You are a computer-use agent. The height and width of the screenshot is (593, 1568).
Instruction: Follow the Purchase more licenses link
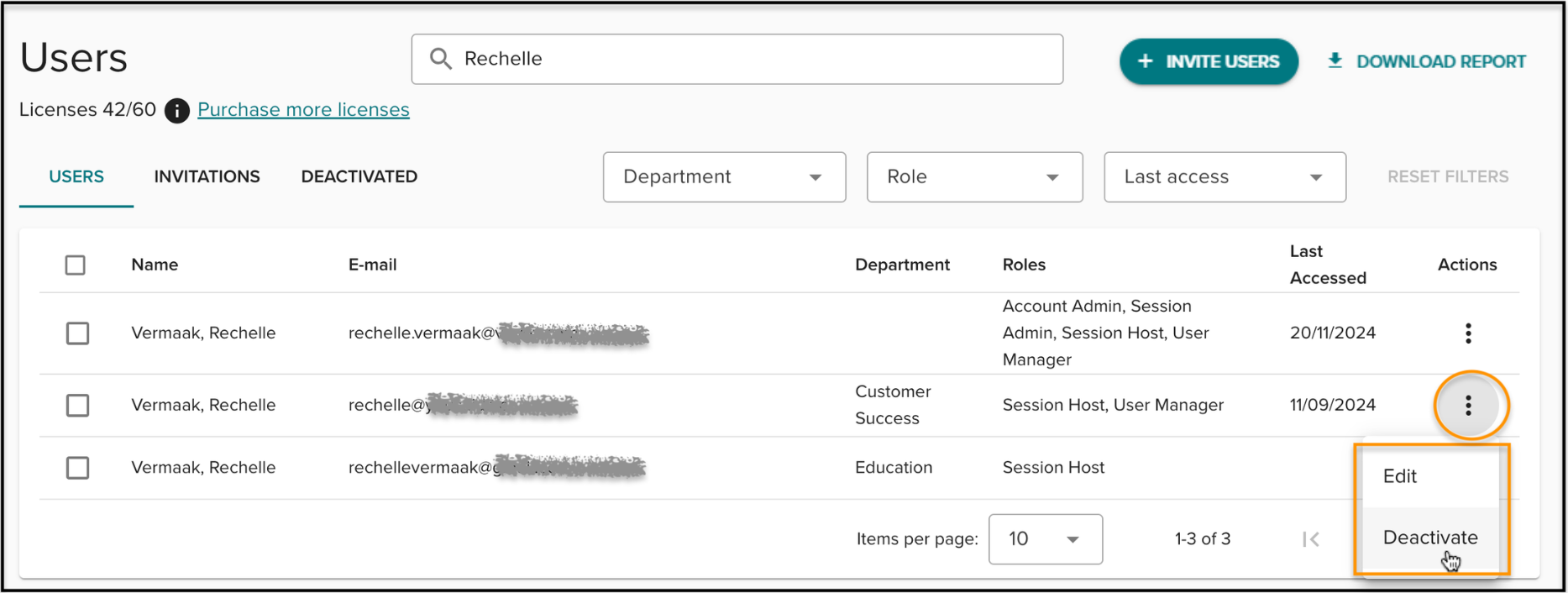click(303, 110)
